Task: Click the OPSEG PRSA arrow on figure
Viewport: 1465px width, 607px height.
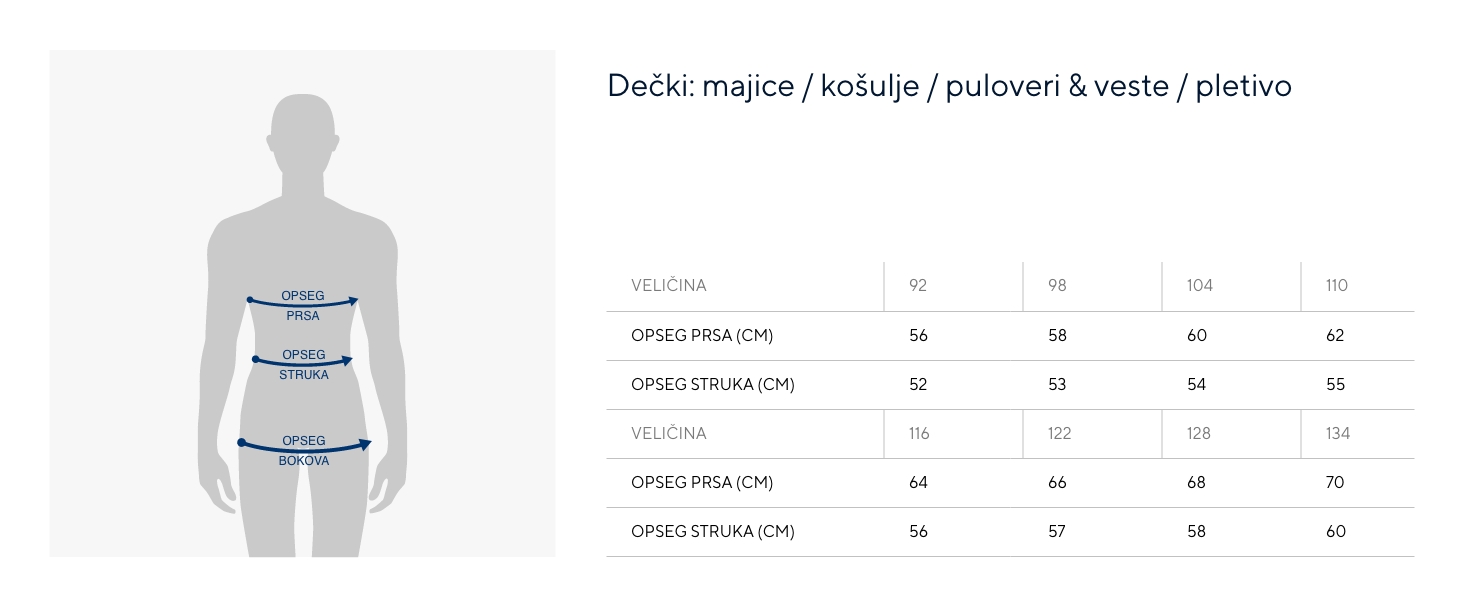Action: (303, 300)
